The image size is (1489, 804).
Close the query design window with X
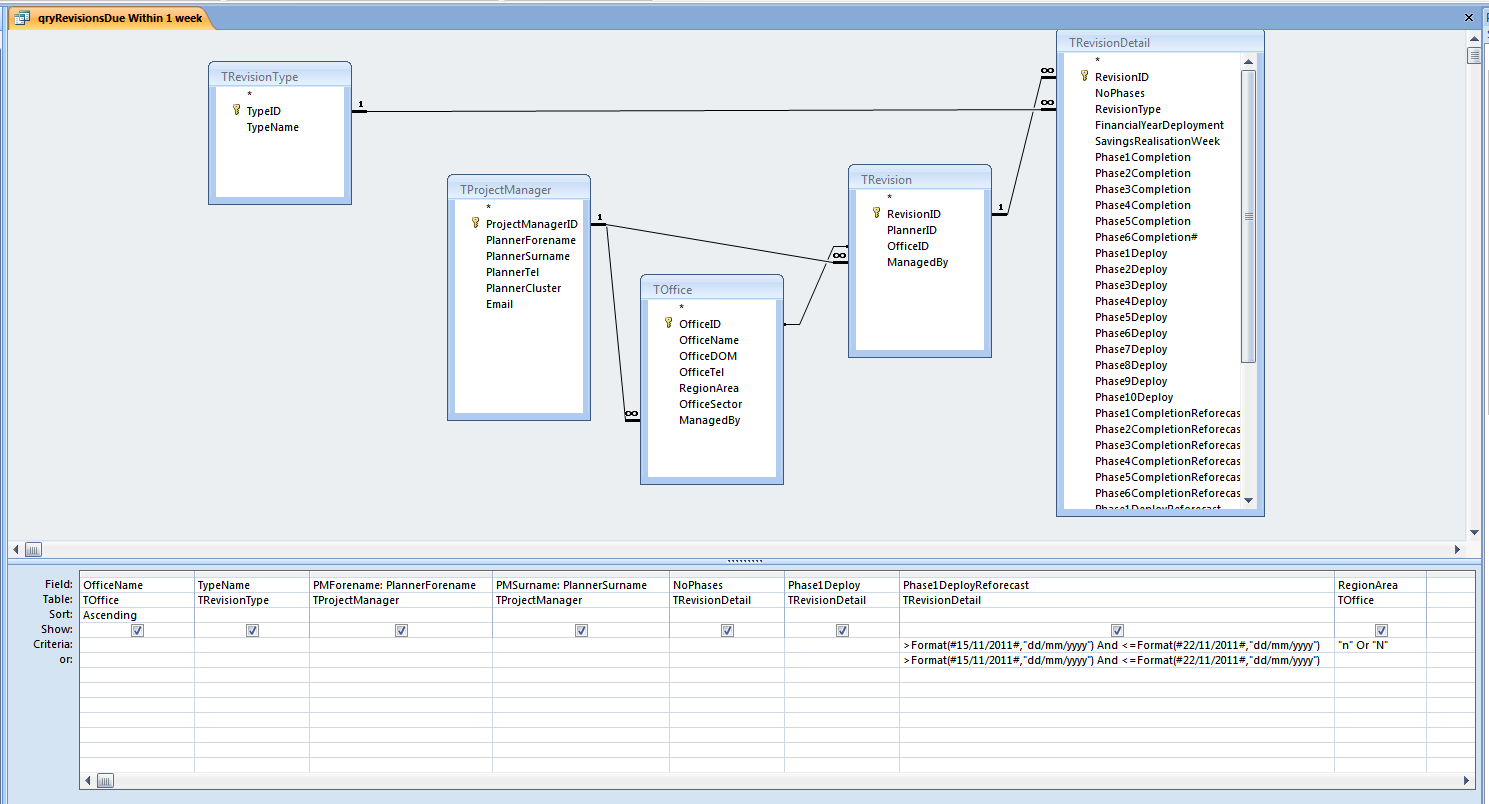click(1469, 18)
